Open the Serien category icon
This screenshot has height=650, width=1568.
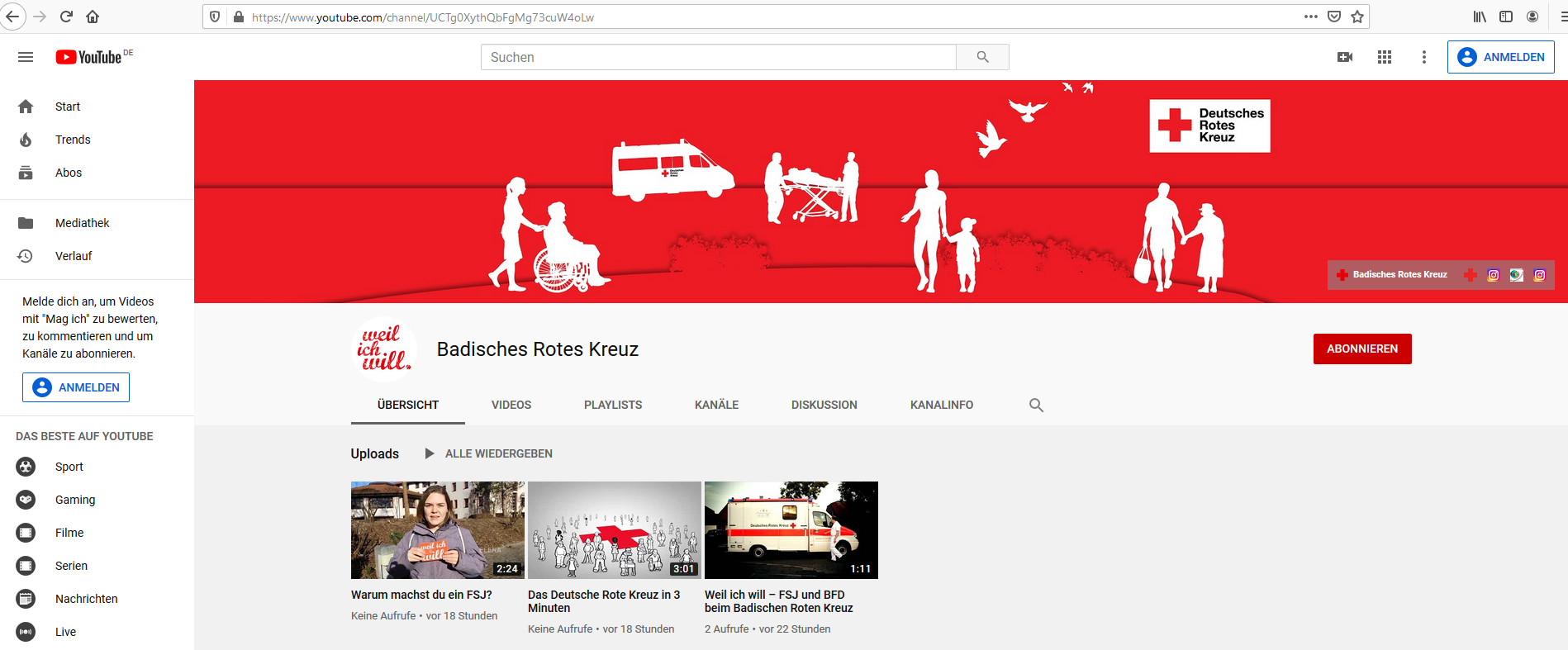click(26, 566)
